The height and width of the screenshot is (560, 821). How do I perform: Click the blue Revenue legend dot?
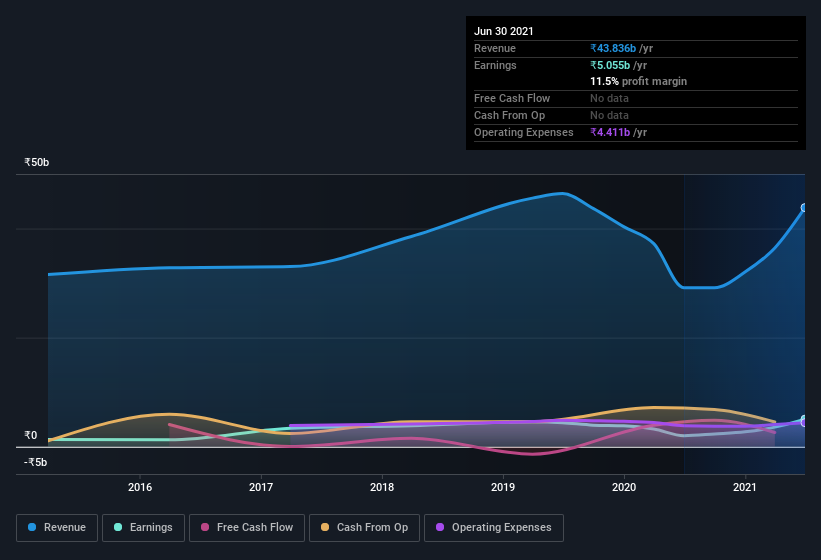32,527
